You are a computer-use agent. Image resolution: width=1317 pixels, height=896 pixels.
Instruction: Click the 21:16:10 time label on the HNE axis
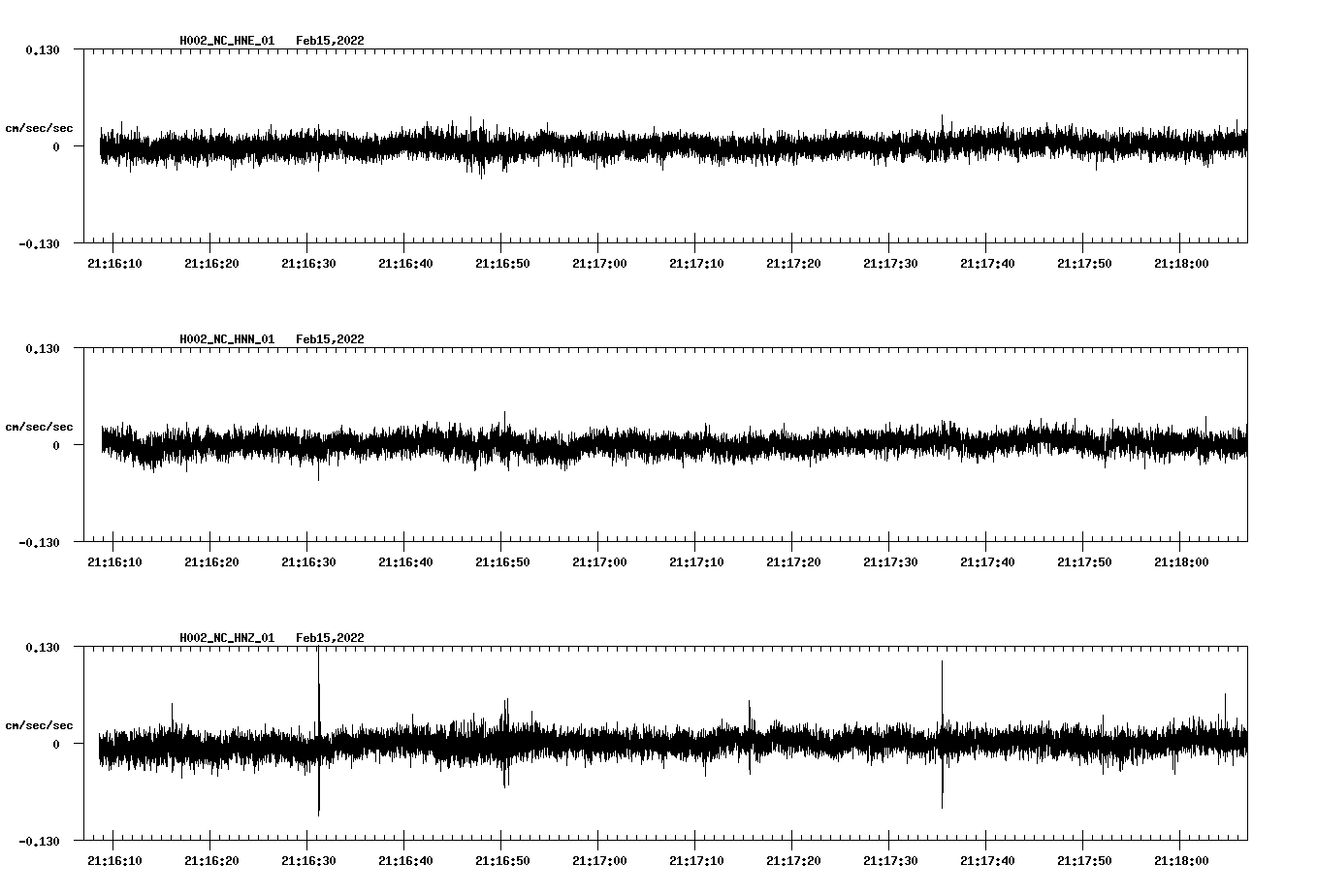click(114, 263)
